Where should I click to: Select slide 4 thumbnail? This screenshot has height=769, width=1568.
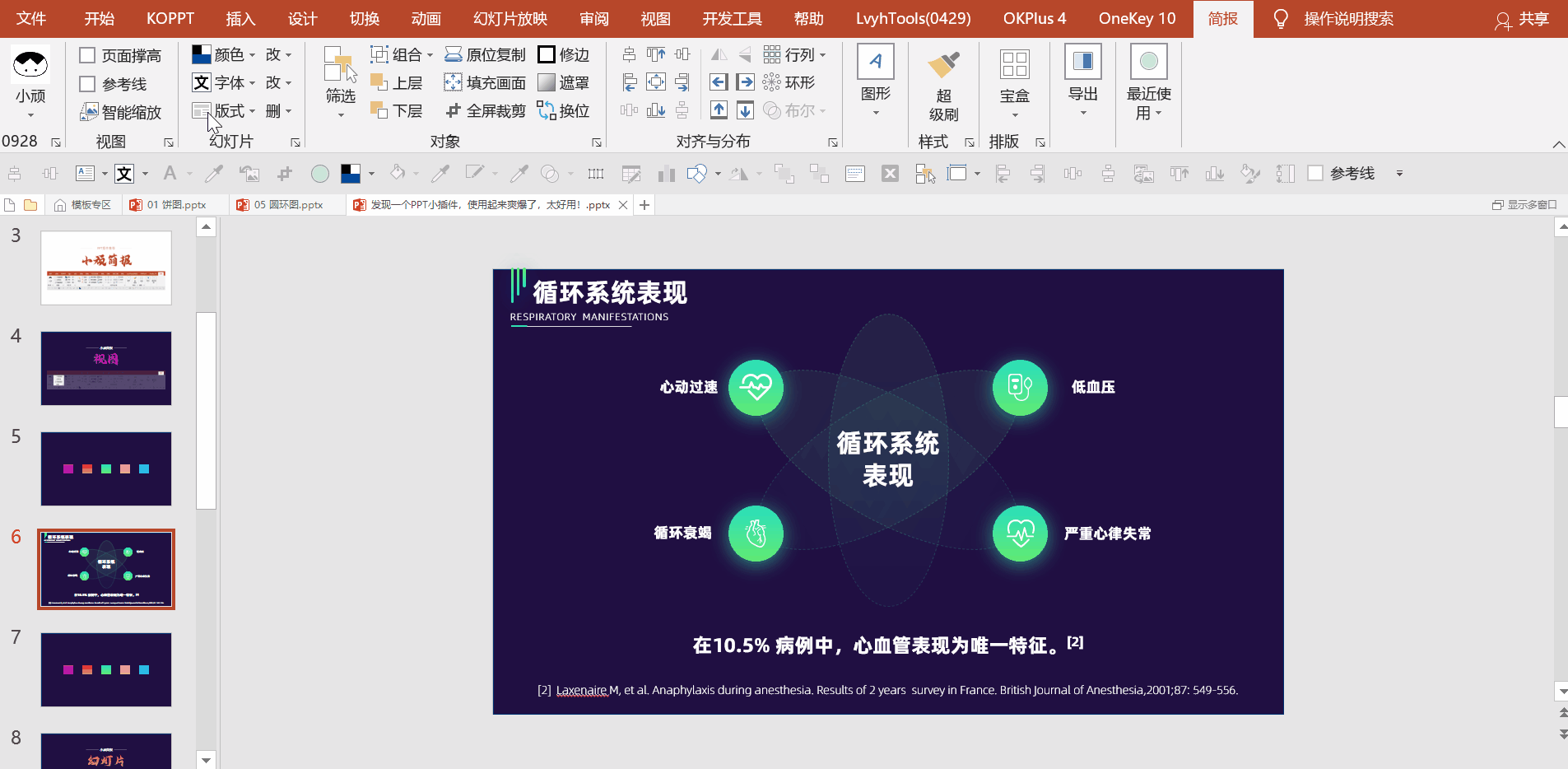pos(106,368)
